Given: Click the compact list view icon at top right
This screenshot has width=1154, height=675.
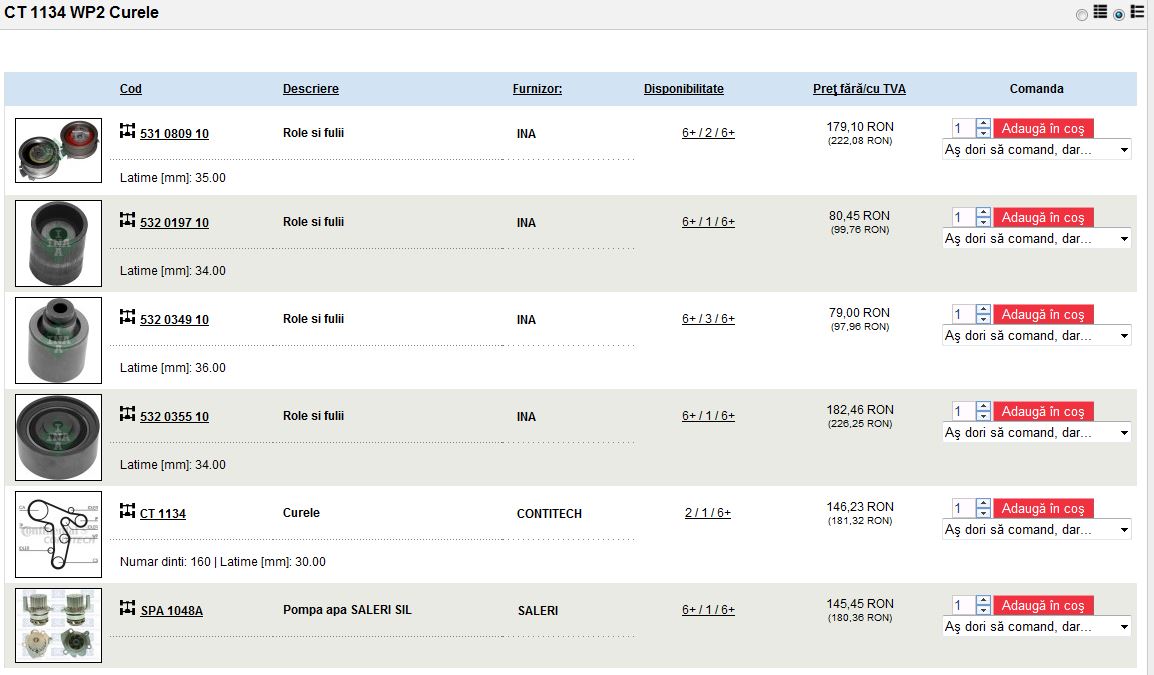Looking at the screenshot, I should click(x=1100, y=12).
